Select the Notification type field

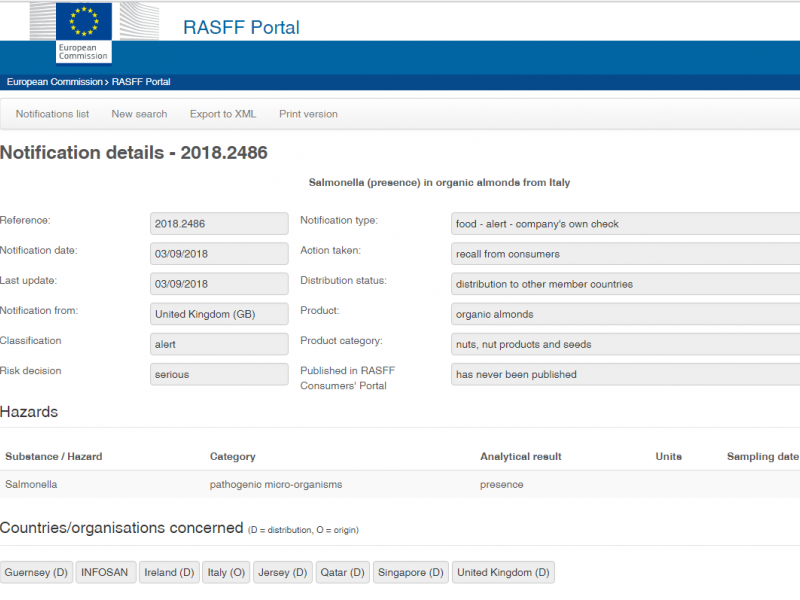pyautogui.click(x=625, y=224)
